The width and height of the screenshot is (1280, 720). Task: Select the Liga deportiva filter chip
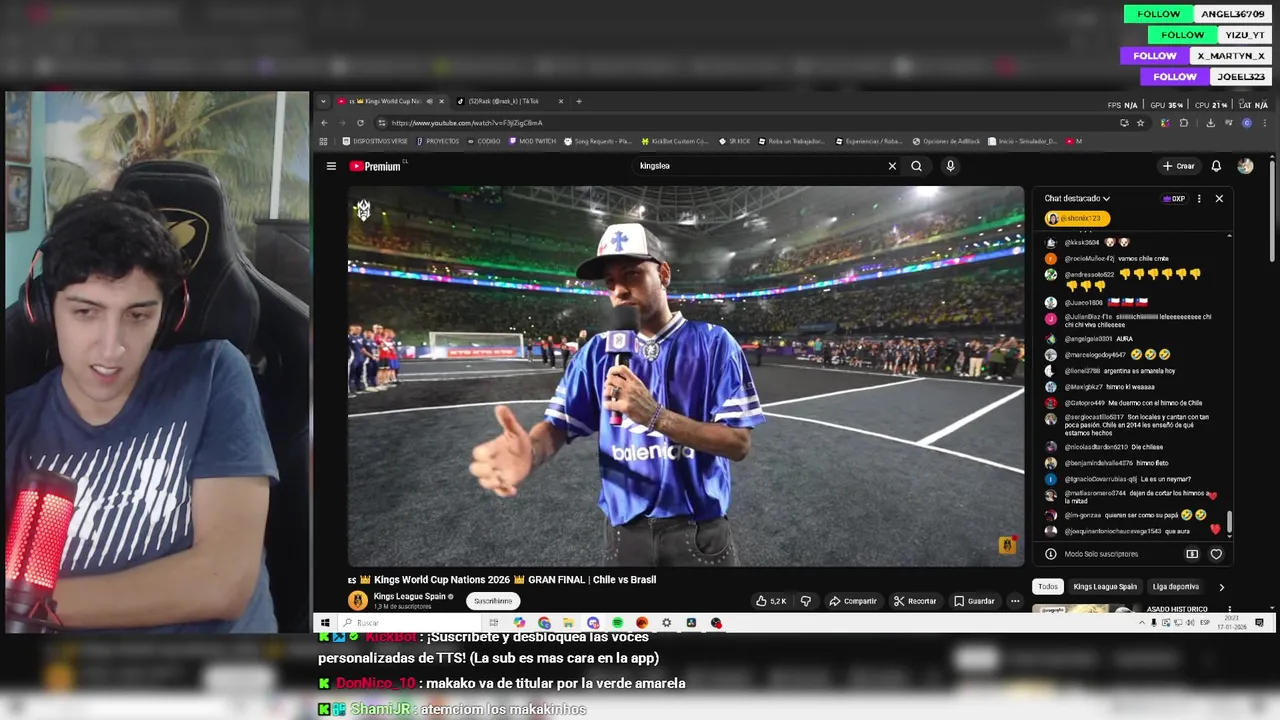(x=1176, y=587)
